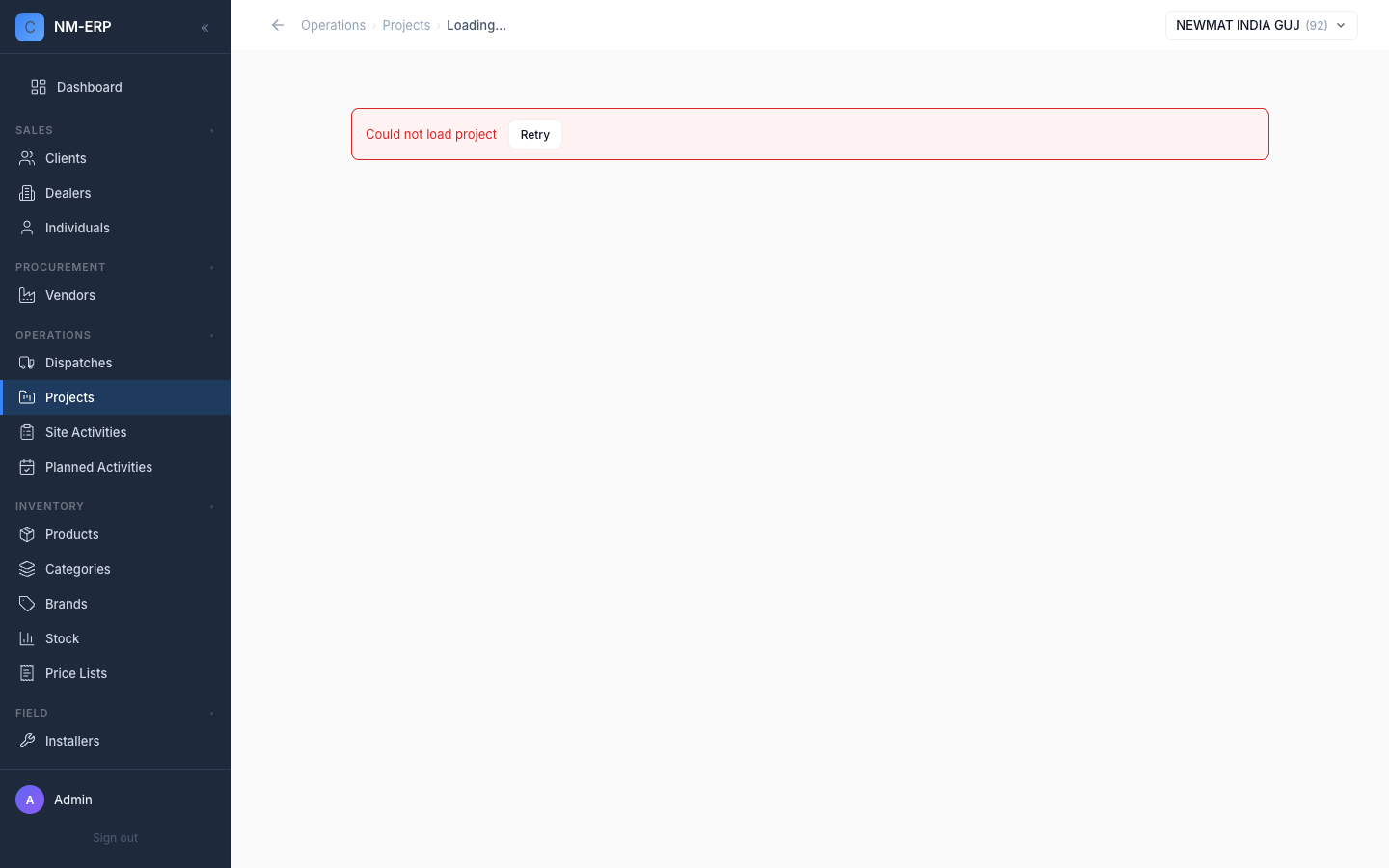
Task: Retry loading the project
Action: [535, 134]
